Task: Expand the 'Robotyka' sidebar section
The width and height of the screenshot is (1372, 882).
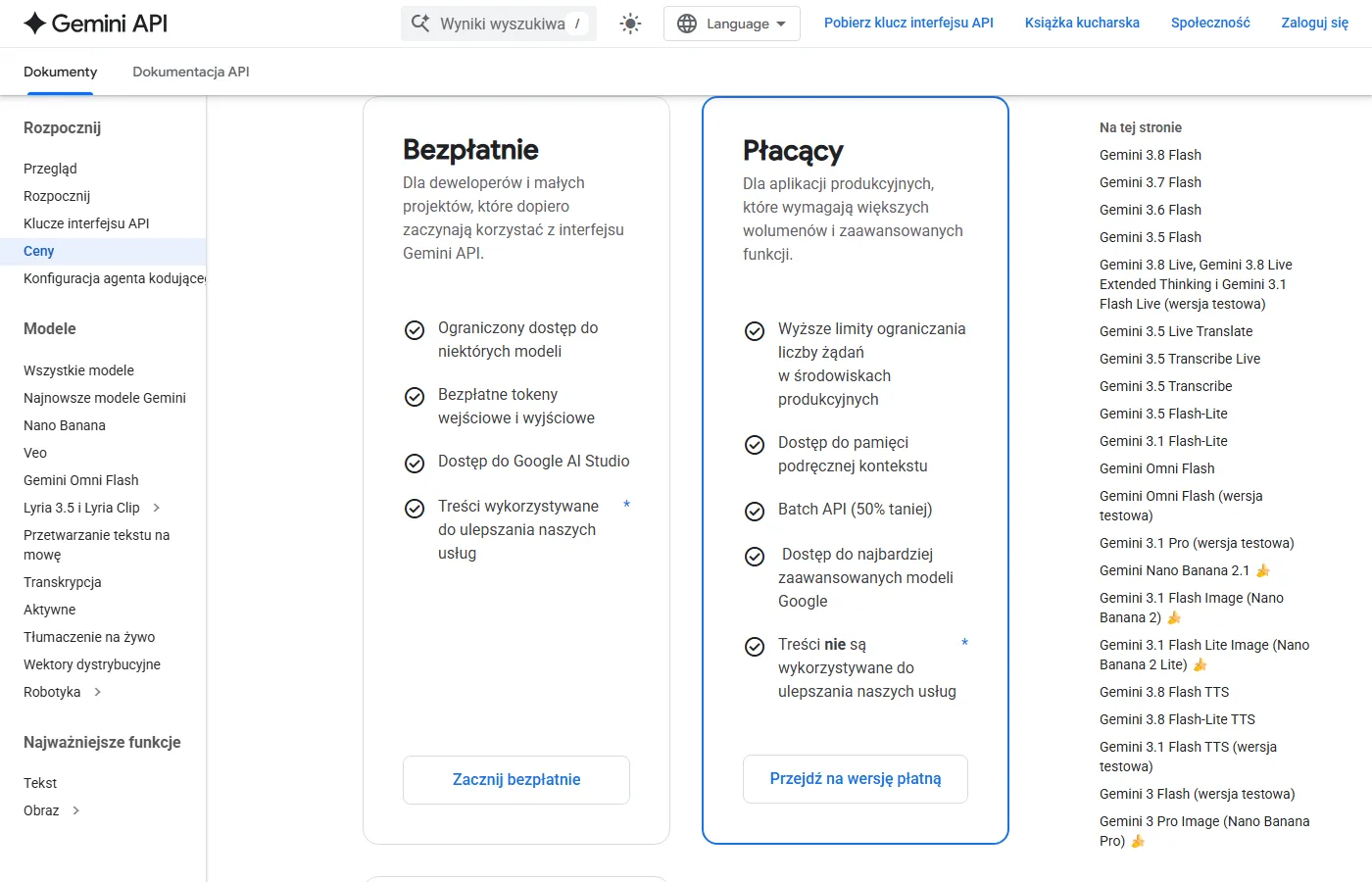Action: (x=97, y=692)
